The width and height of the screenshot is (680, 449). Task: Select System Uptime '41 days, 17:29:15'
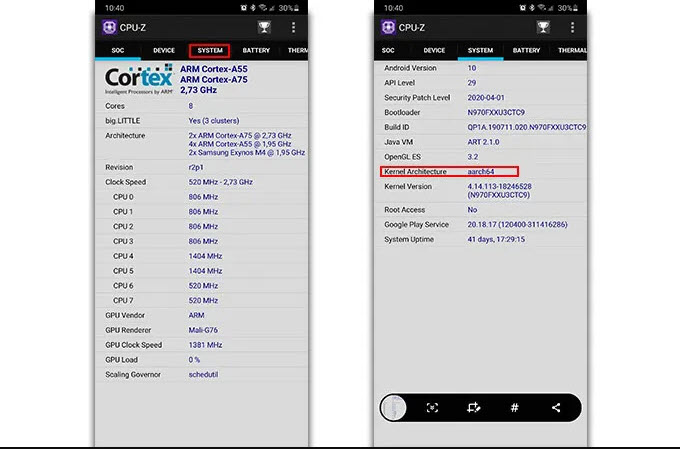(x=496, y=239)
